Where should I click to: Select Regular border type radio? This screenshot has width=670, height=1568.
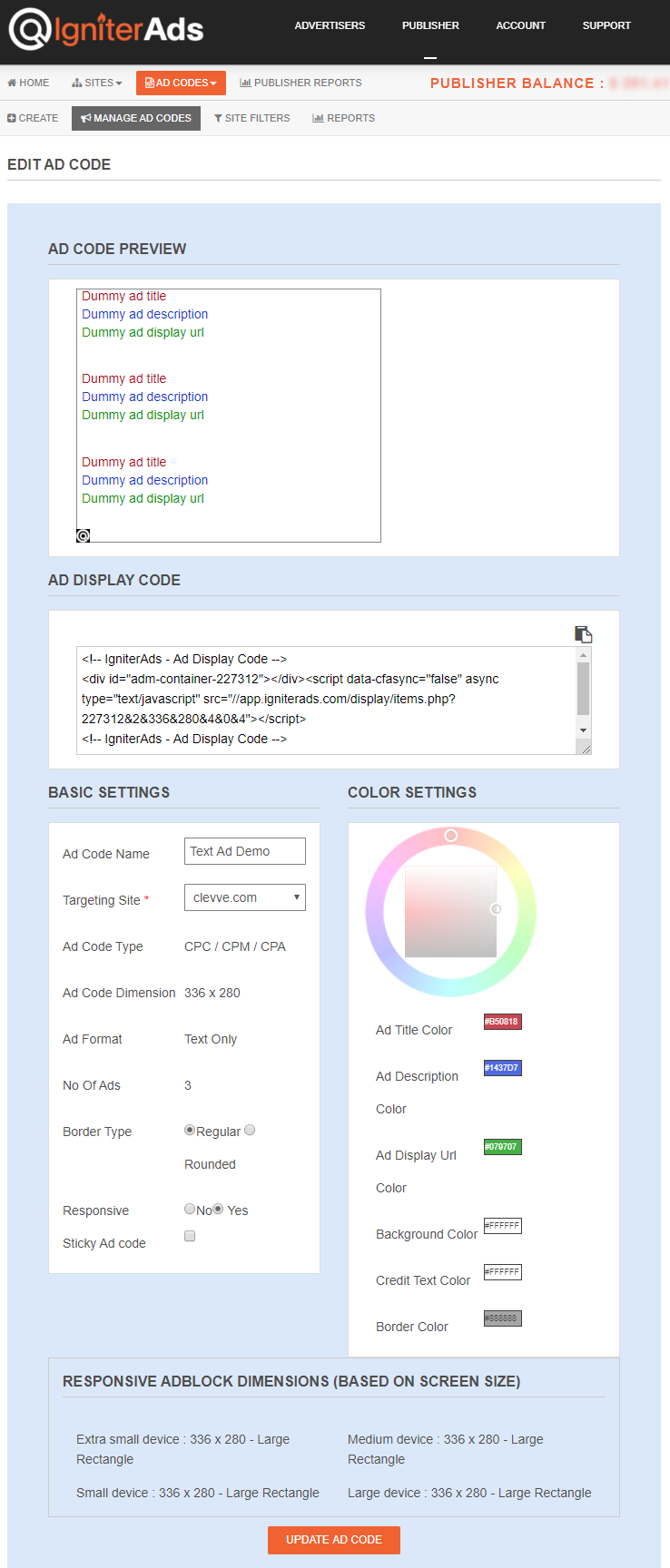point(190,1131)
